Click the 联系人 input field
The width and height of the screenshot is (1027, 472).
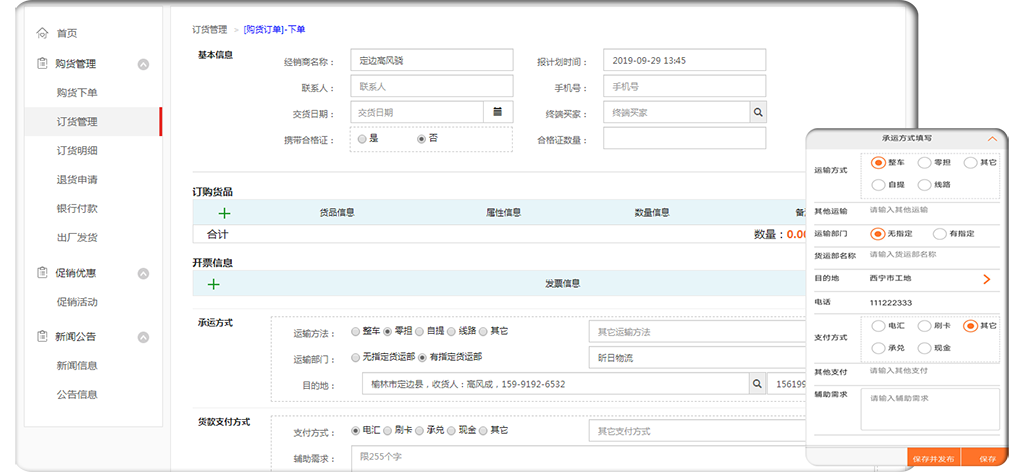point(431,87)
